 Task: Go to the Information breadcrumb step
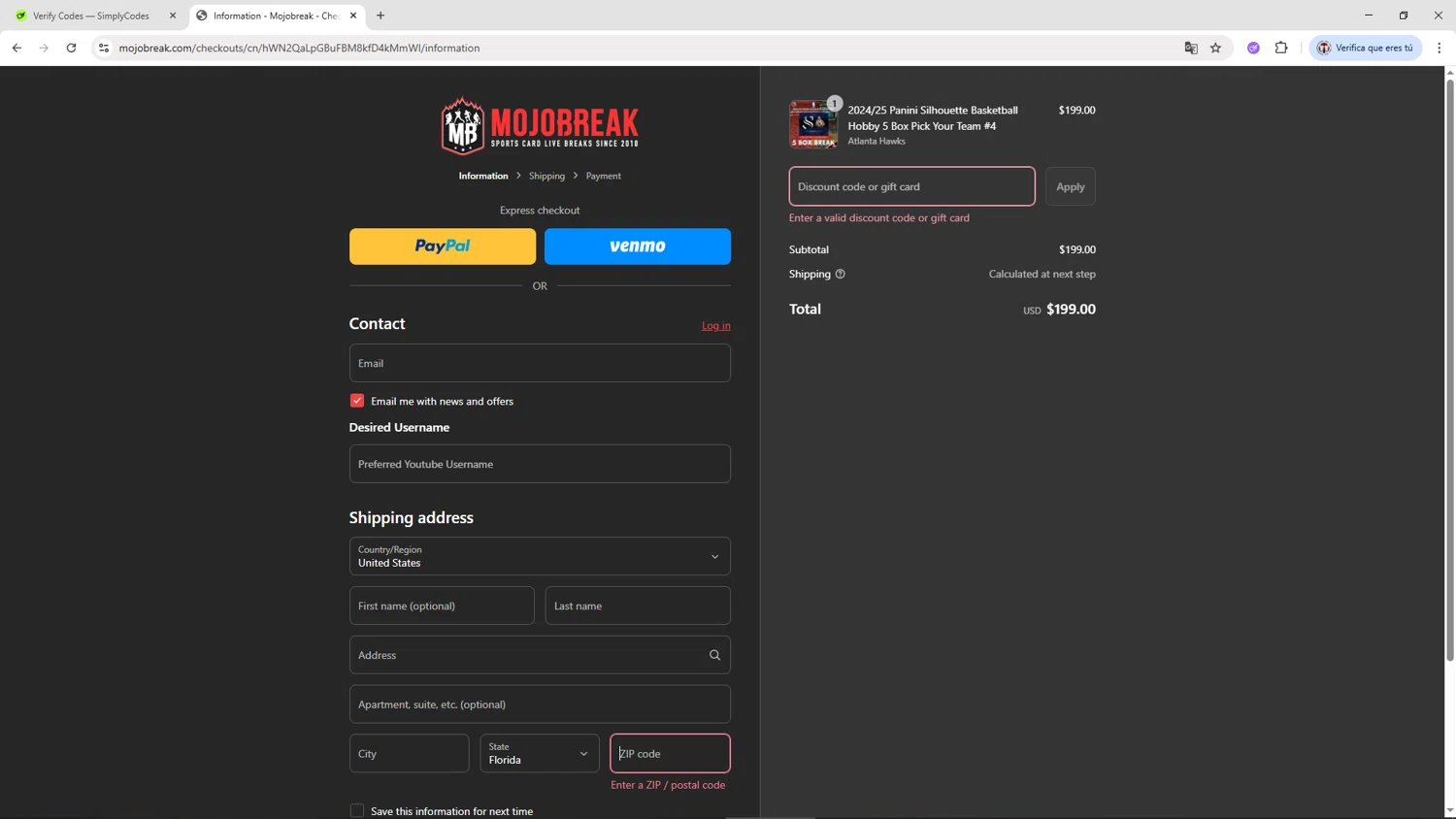[x=483, y=176]
